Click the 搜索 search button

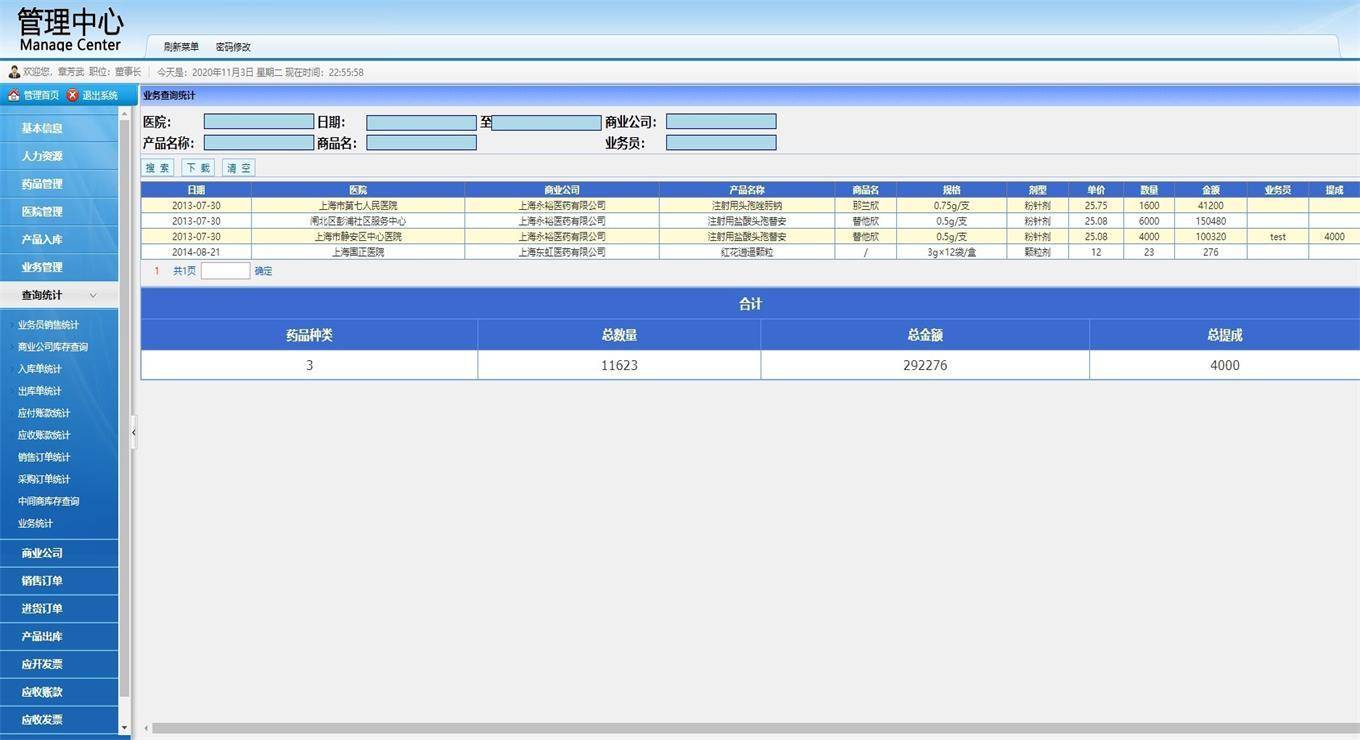158,168
